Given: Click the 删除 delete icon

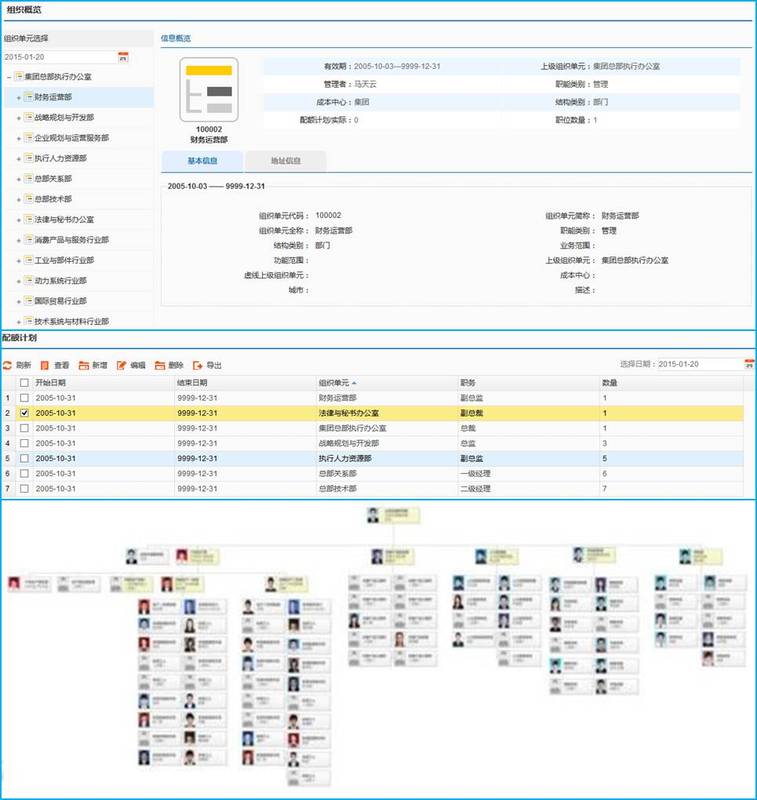Looking at the screenshot, I should [160, 366].
